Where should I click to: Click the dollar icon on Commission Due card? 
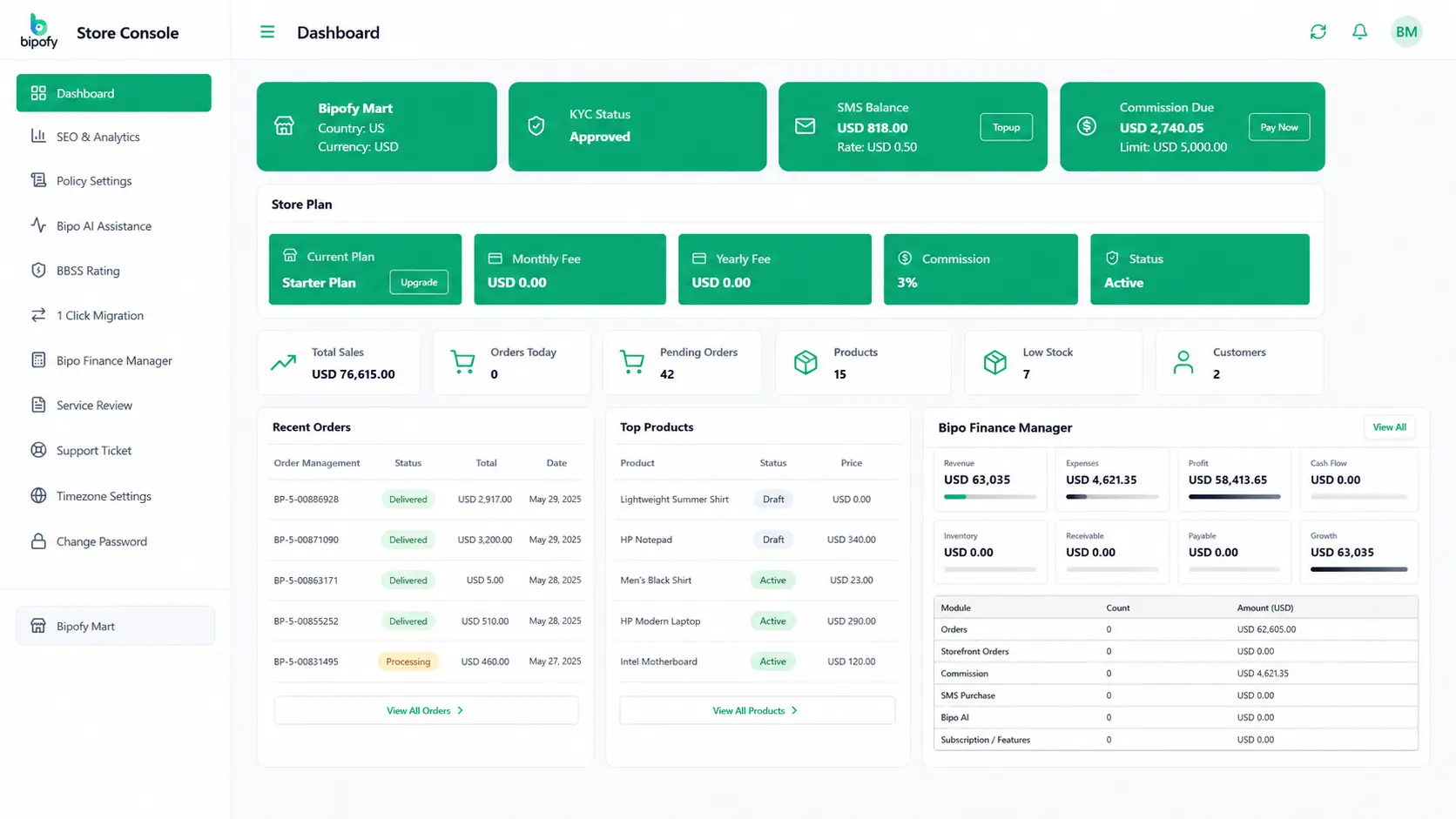coord(1086,126)
